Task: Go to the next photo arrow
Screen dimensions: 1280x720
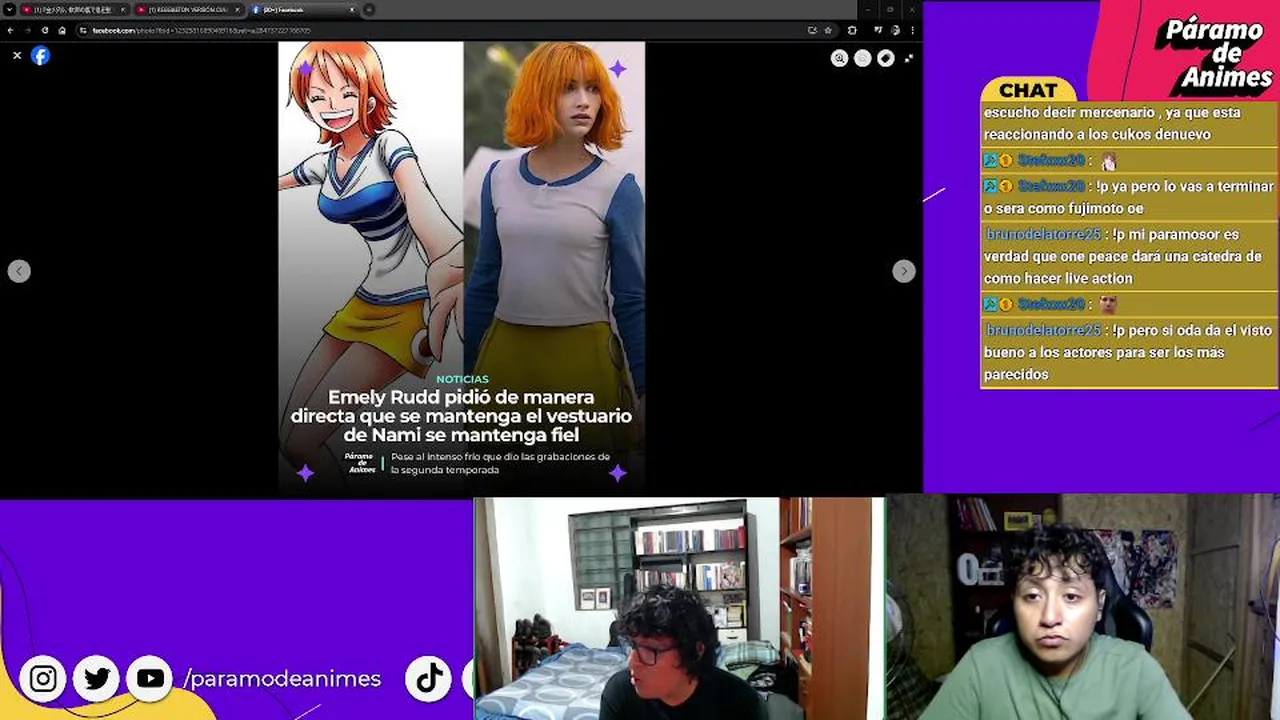Action: click(x=903, y=271)
